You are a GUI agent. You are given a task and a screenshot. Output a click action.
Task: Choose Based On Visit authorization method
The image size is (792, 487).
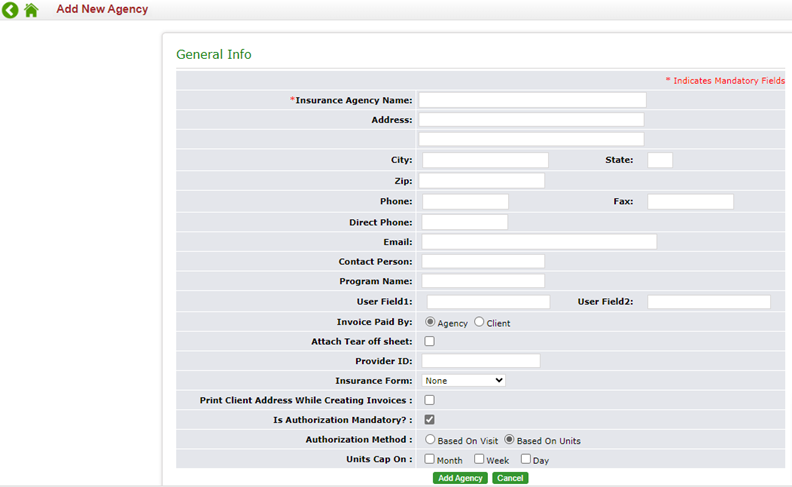coord(430,439)
